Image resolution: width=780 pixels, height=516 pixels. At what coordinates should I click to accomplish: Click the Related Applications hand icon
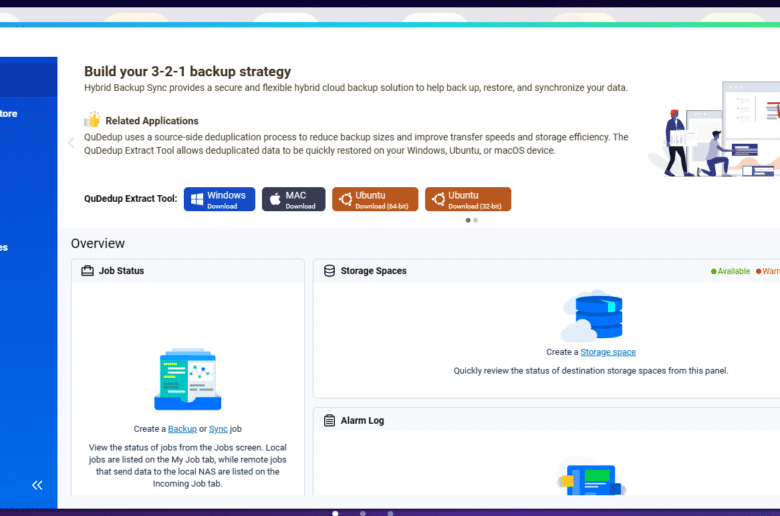point(93,120)
